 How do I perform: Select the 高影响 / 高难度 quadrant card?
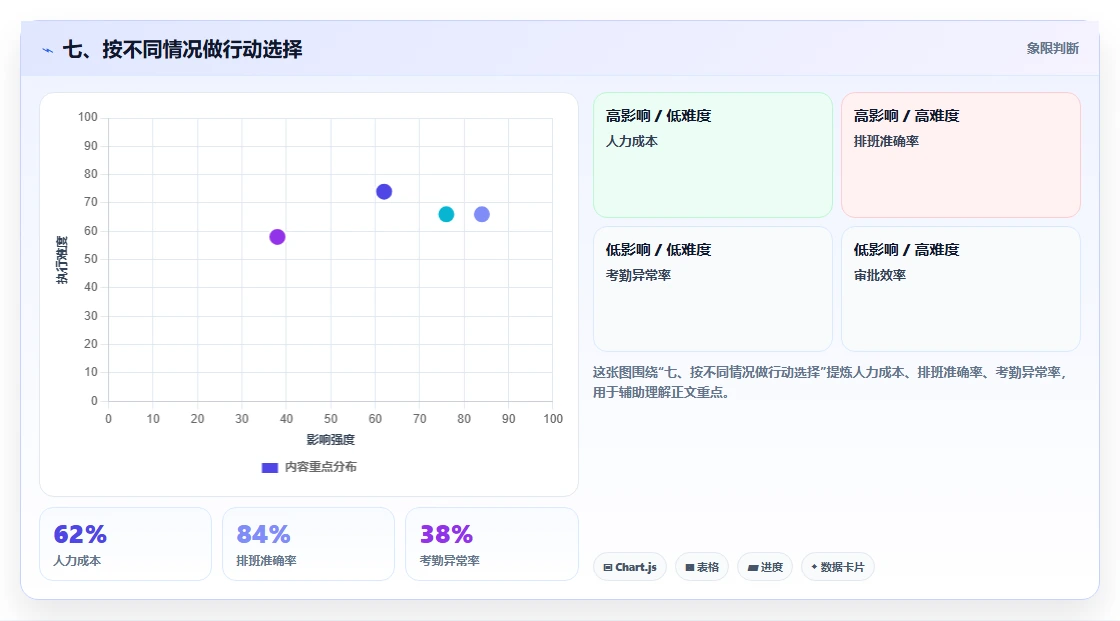point(961,155)
